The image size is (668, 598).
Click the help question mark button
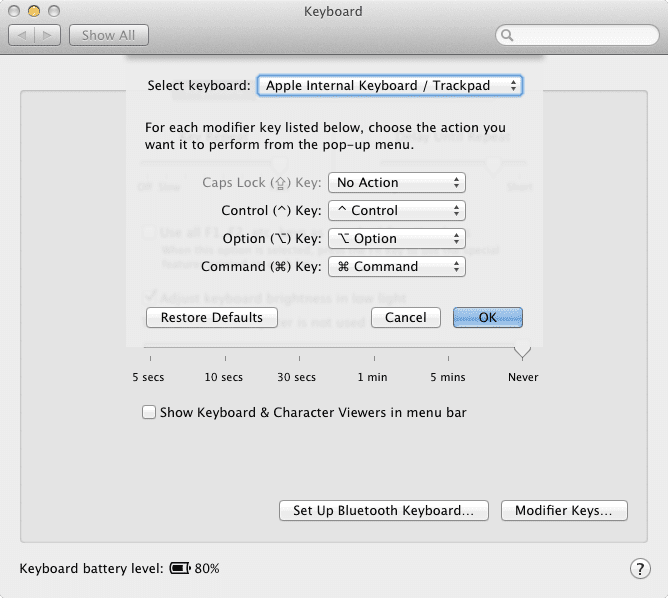tap(640, 569)
